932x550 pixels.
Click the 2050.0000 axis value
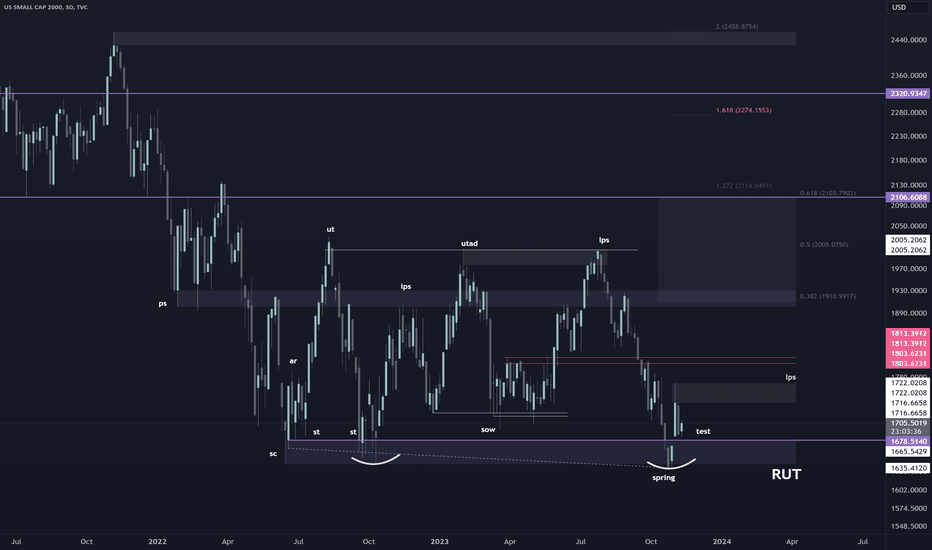908,226
